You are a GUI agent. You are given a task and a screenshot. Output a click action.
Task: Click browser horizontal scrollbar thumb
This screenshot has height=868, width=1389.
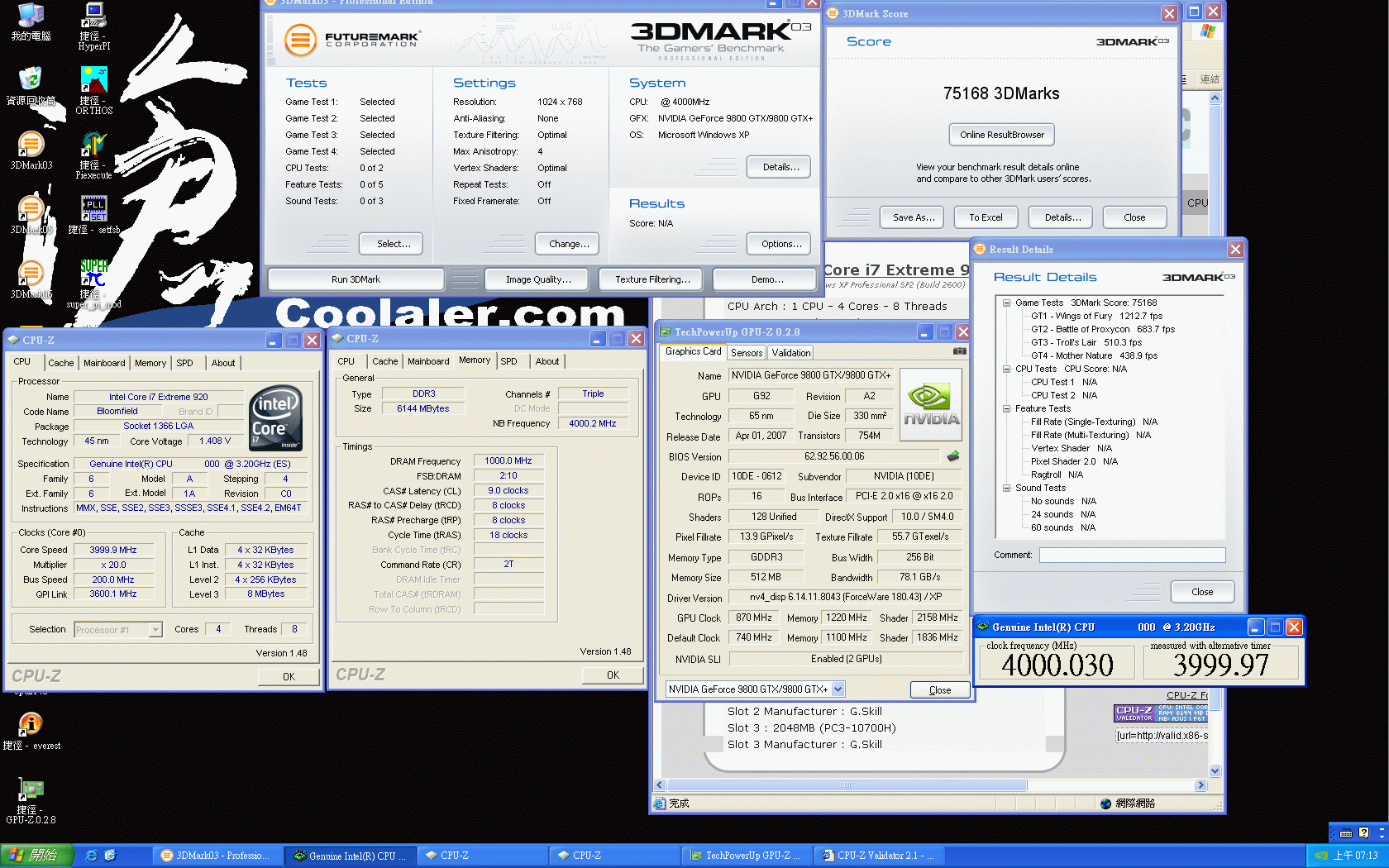[847, 785]
